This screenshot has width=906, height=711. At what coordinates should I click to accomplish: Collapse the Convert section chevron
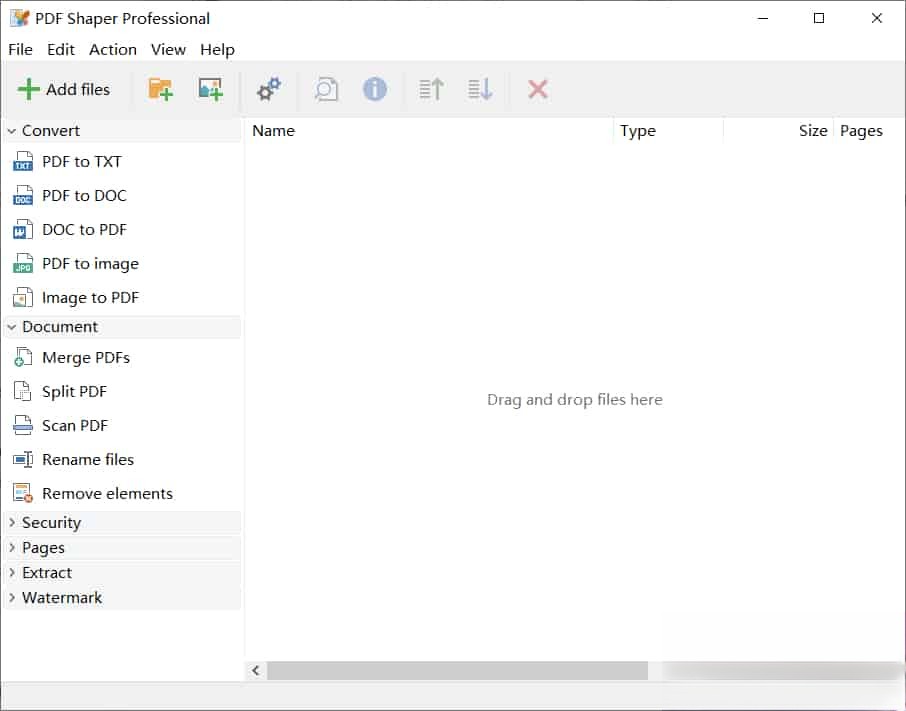pos(12,131)
